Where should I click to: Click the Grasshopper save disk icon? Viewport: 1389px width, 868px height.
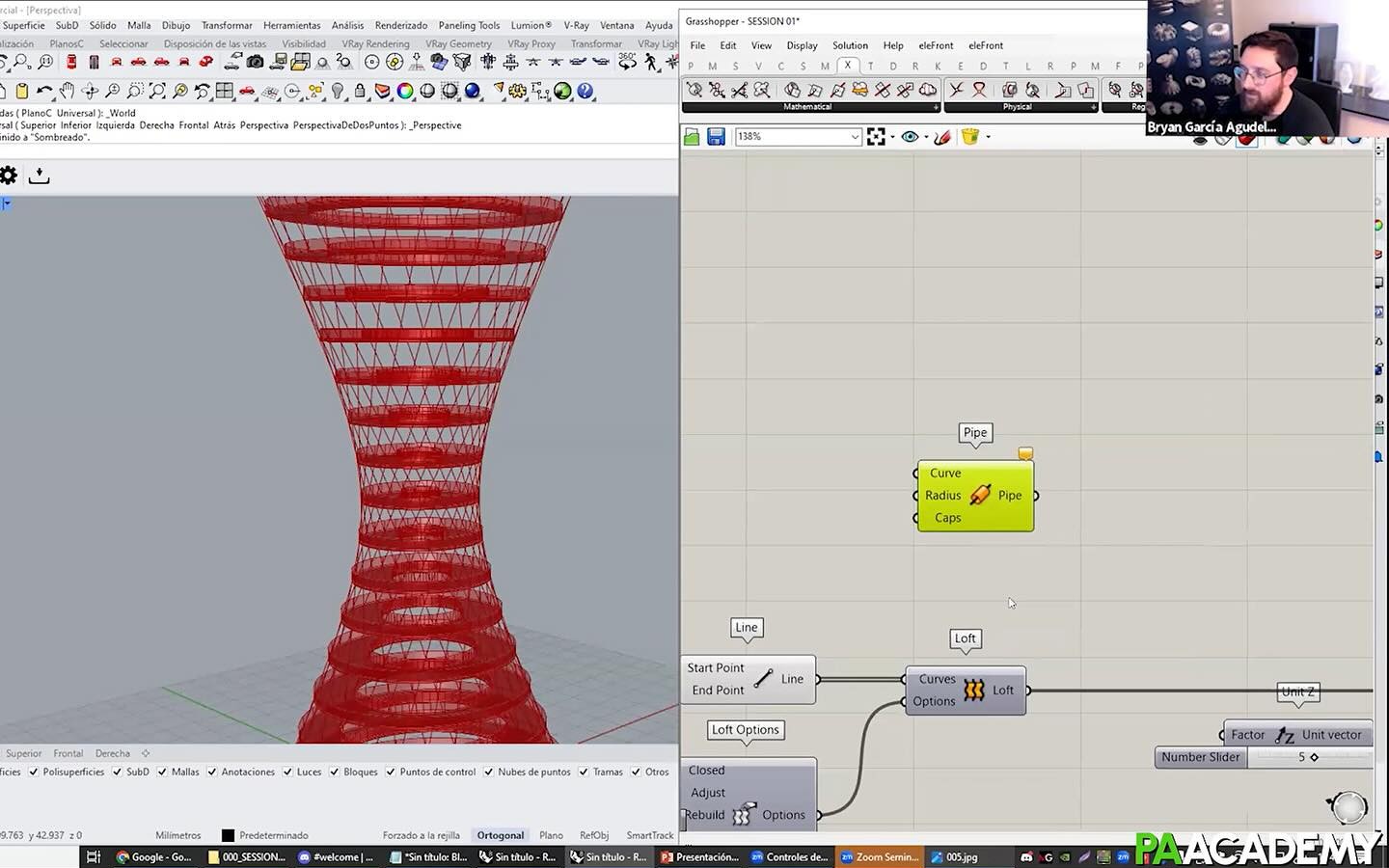point(716,137)
